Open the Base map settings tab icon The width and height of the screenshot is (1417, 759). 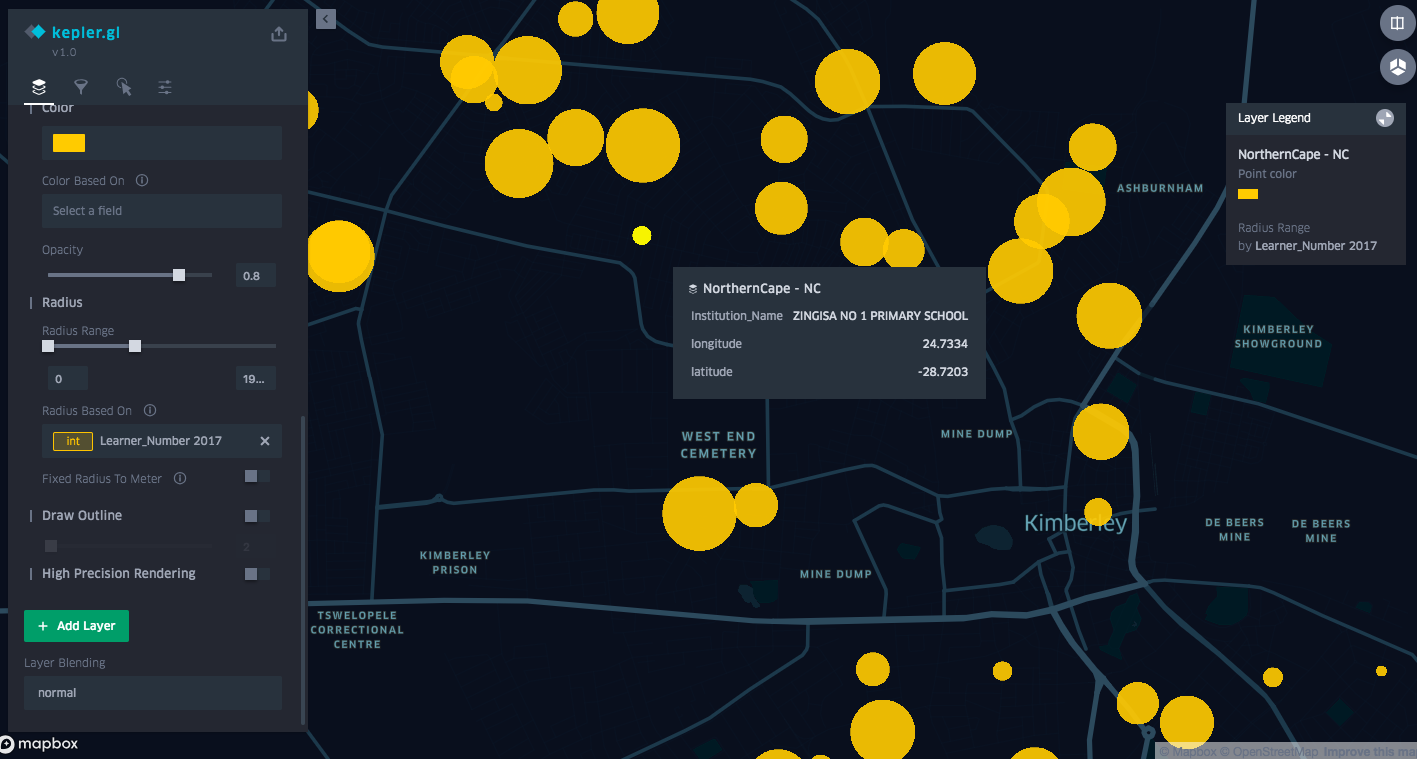pos(165,87)
